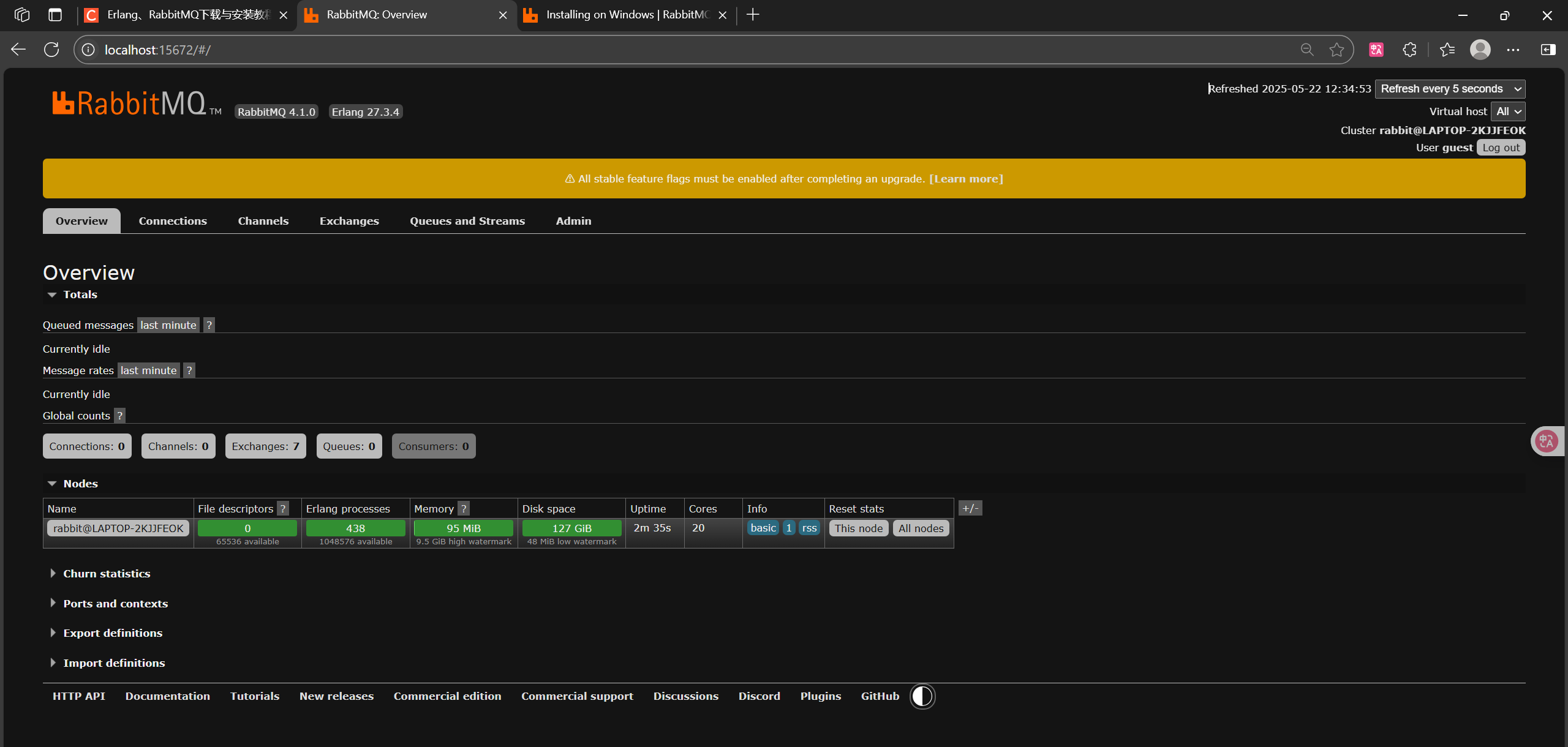Open Documentation footer link
The height and width of the screenshot is (747, 1568).
point(168,696)
